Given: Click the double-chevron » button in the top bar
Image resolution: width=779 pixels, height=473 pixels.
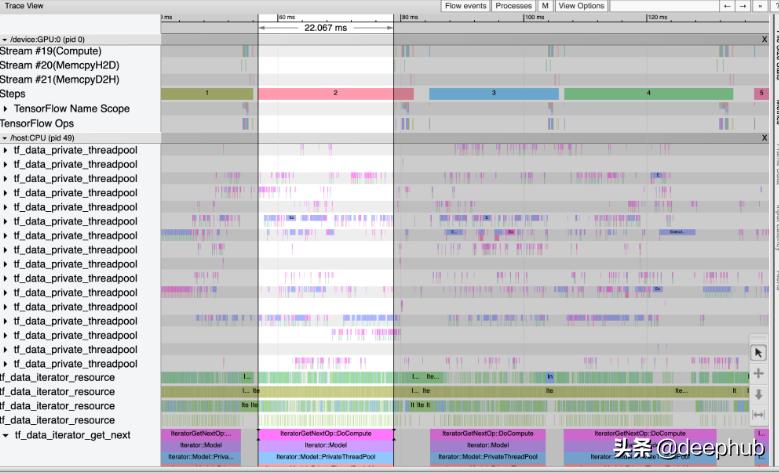Looking at the screenshot, I should click(760, 6).
